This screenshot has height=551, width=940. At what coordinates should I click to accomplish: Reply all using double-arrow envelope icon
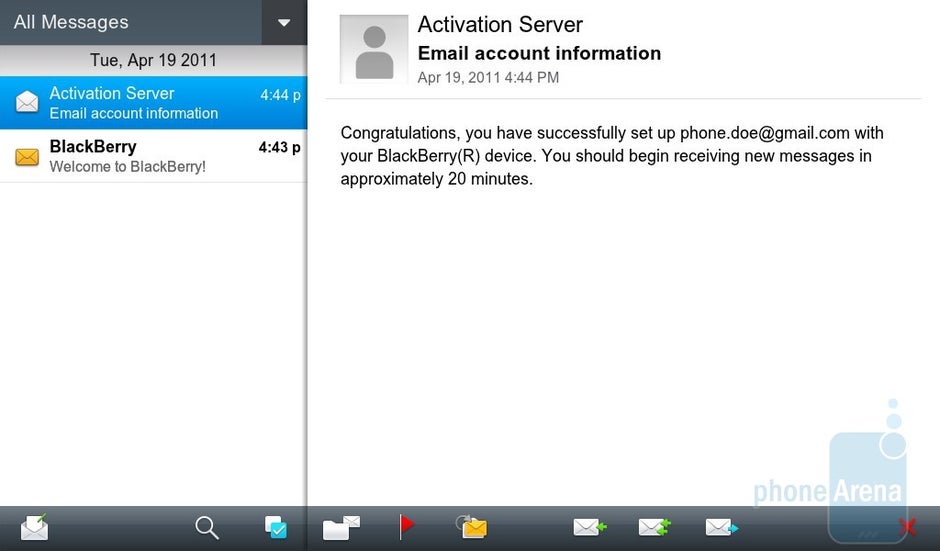[655, 527]
